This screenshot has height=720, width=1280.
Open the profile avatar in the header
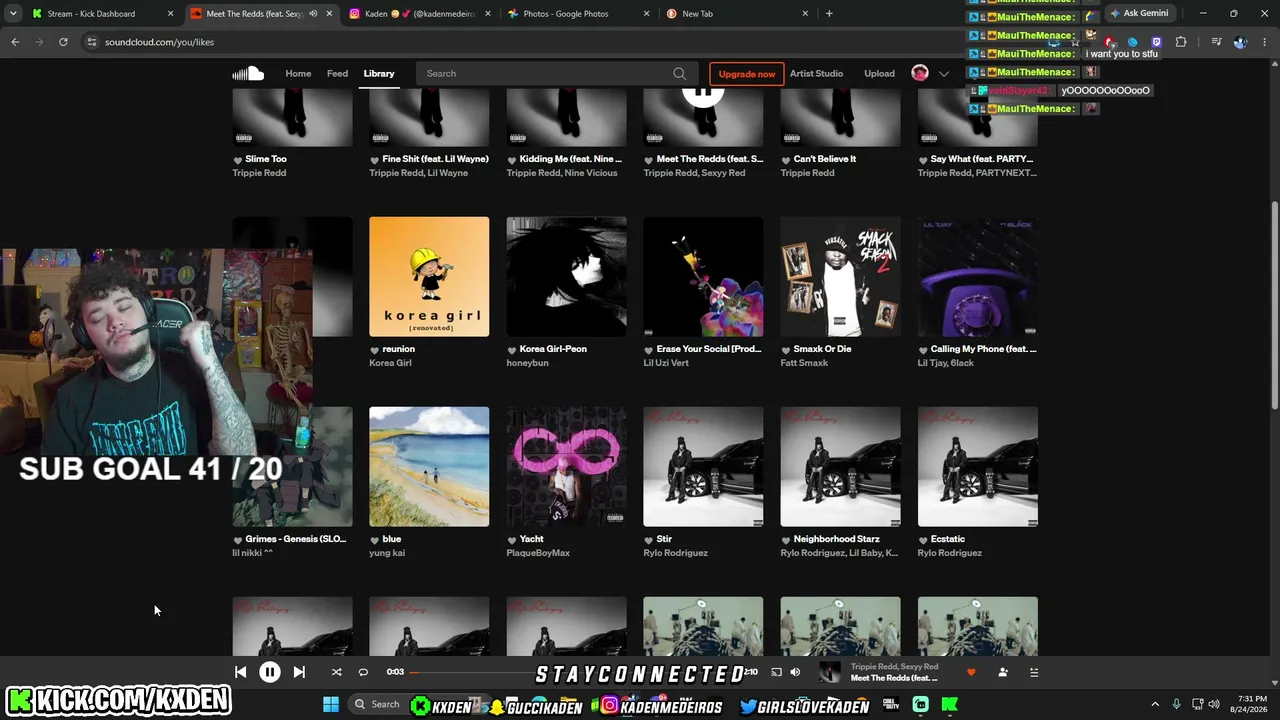pos(920,73)
